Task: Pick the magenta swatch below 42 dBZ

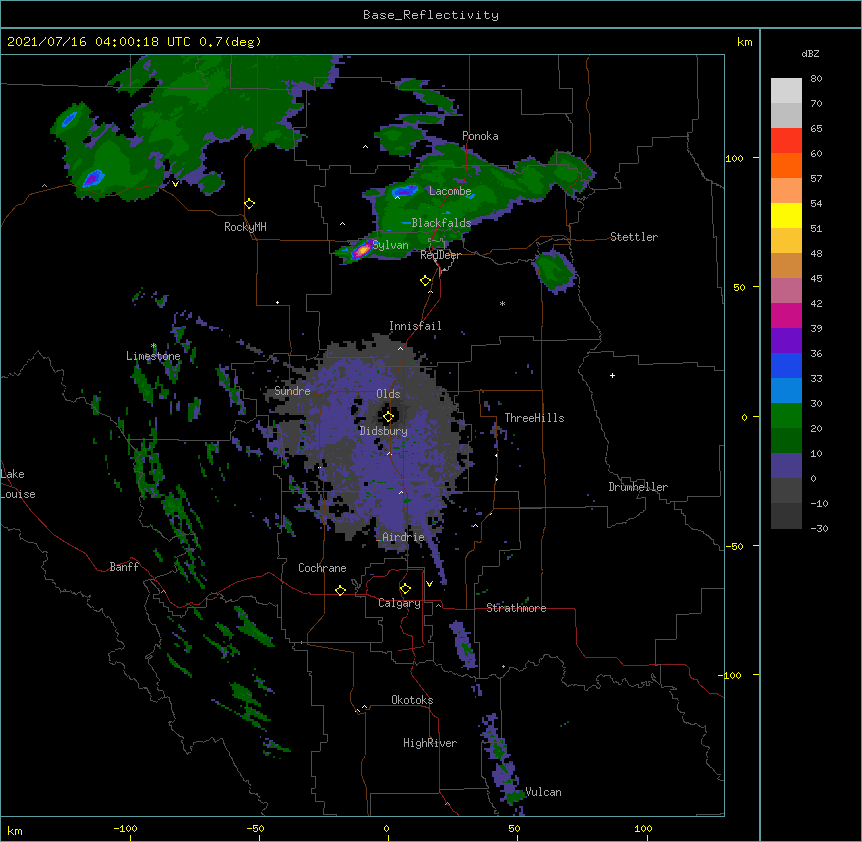Action: point(786,315)
